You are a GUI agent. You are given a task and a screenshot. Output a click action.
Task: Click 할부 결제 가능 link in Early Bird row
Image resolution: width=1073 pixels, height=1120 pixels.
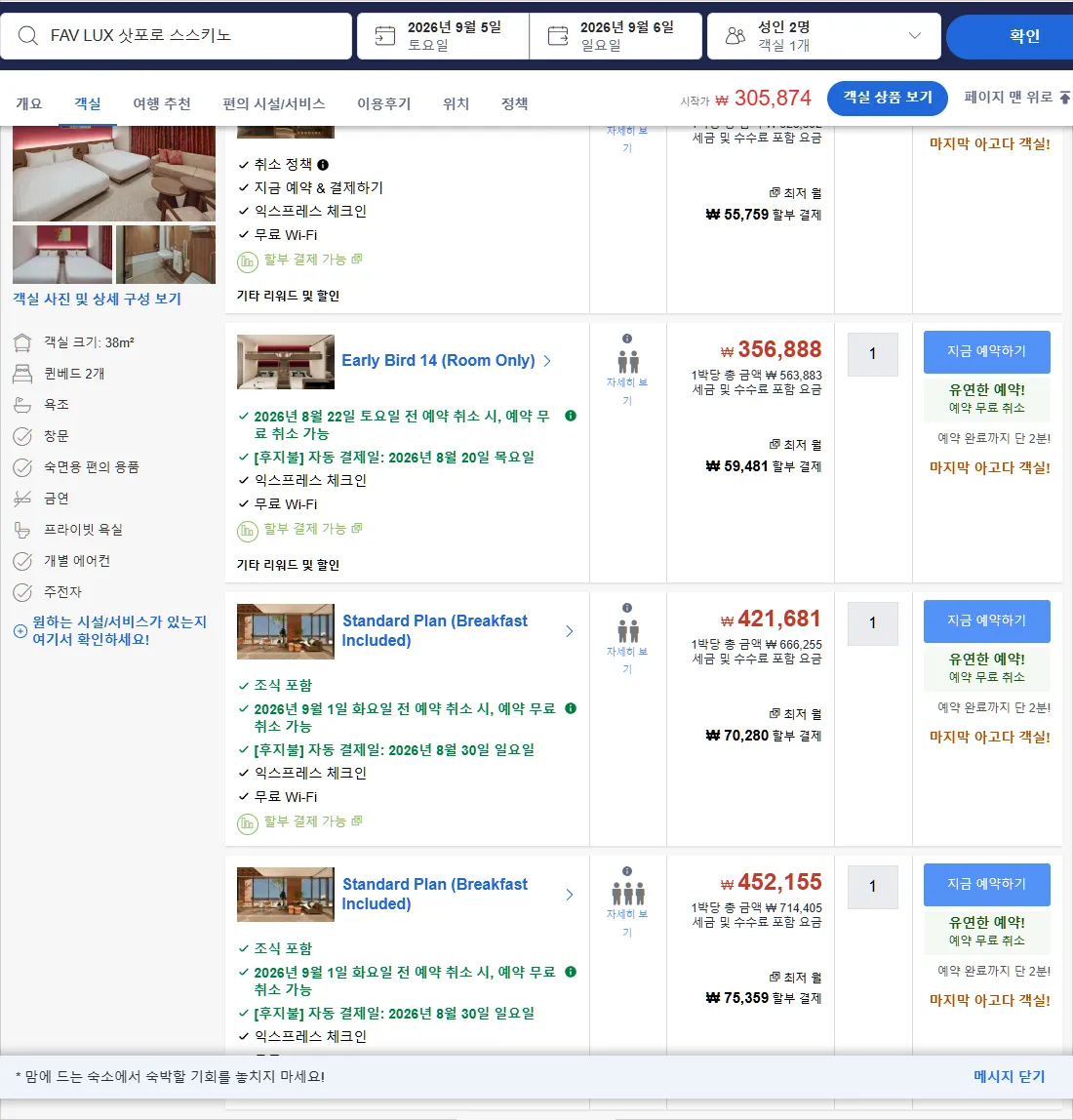click(305, 529)
